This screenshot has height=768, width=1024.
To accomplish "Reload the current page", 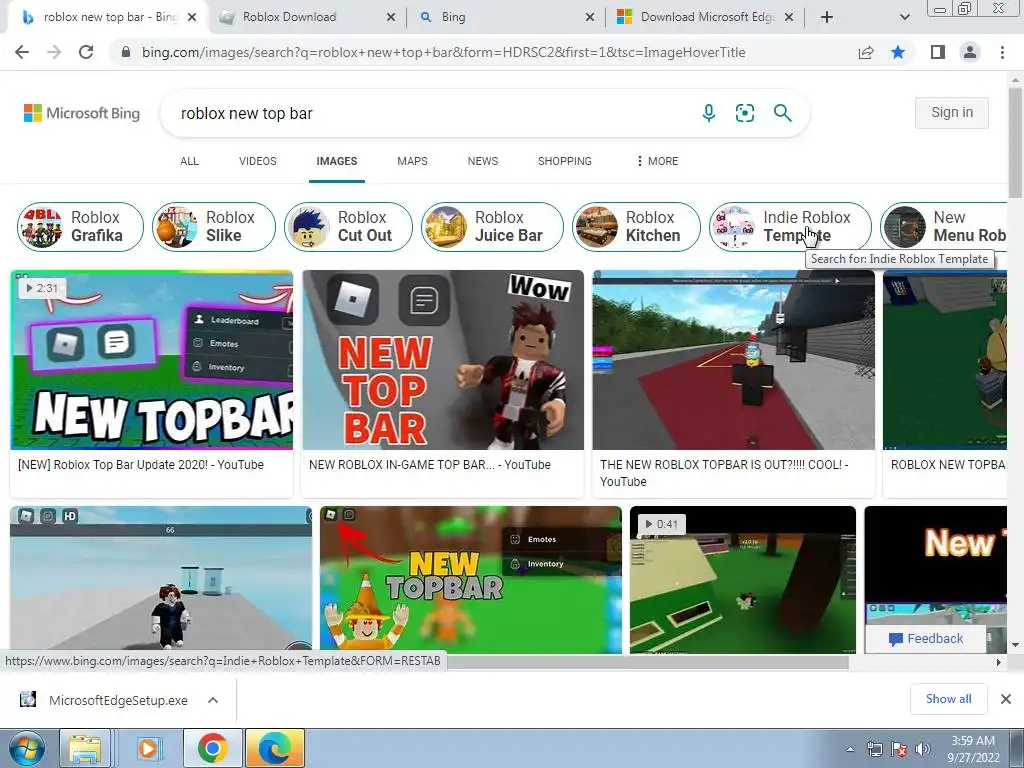I will (86, 52).
